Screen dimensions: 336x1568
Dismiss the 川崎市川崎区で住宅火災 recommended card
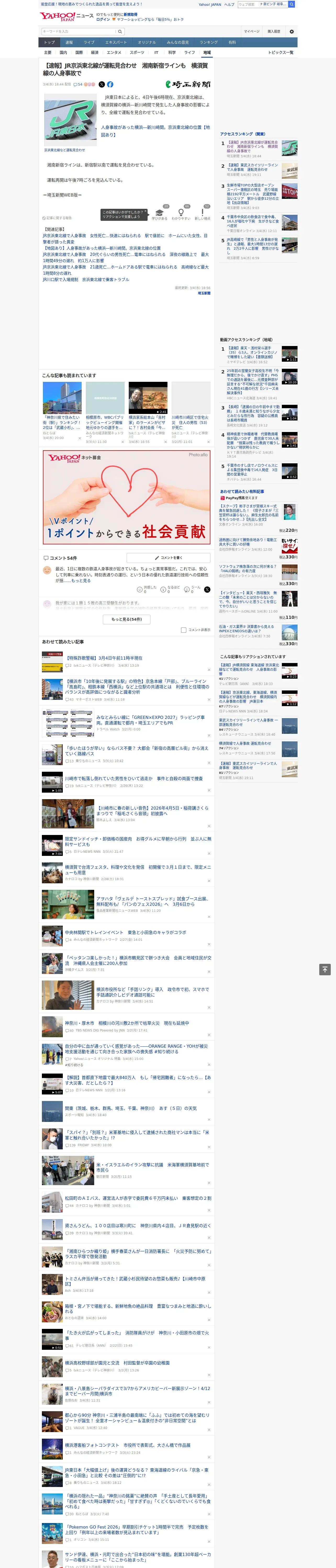[x=209, y=442]
